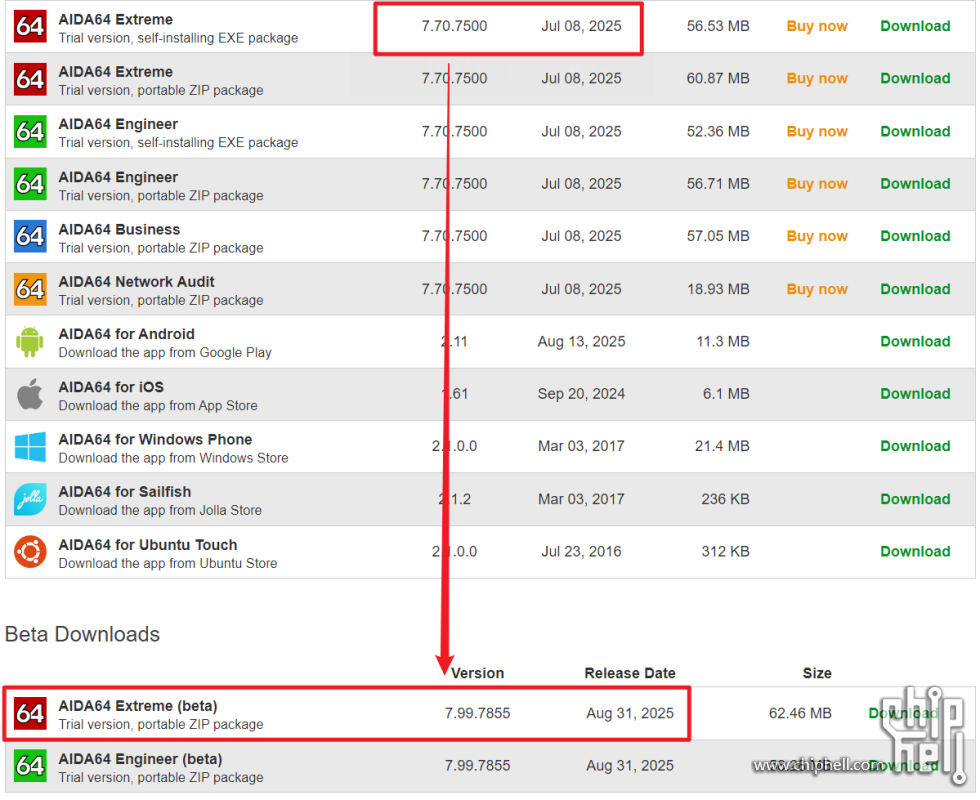Click the AIDA64 Engineer (beta) green icon

pos(30,766)
